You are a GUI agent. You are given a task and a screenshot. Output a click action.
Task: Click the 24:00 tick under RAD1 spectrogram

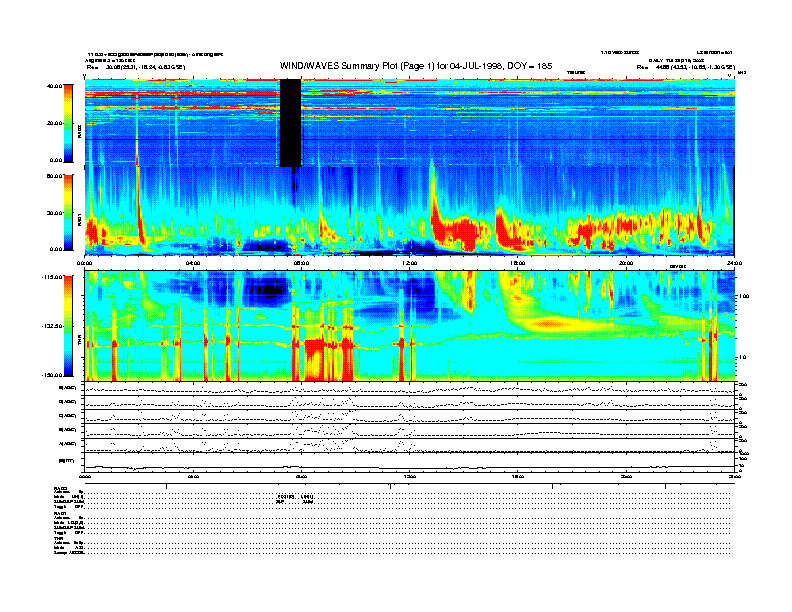[x=733, y=263]
